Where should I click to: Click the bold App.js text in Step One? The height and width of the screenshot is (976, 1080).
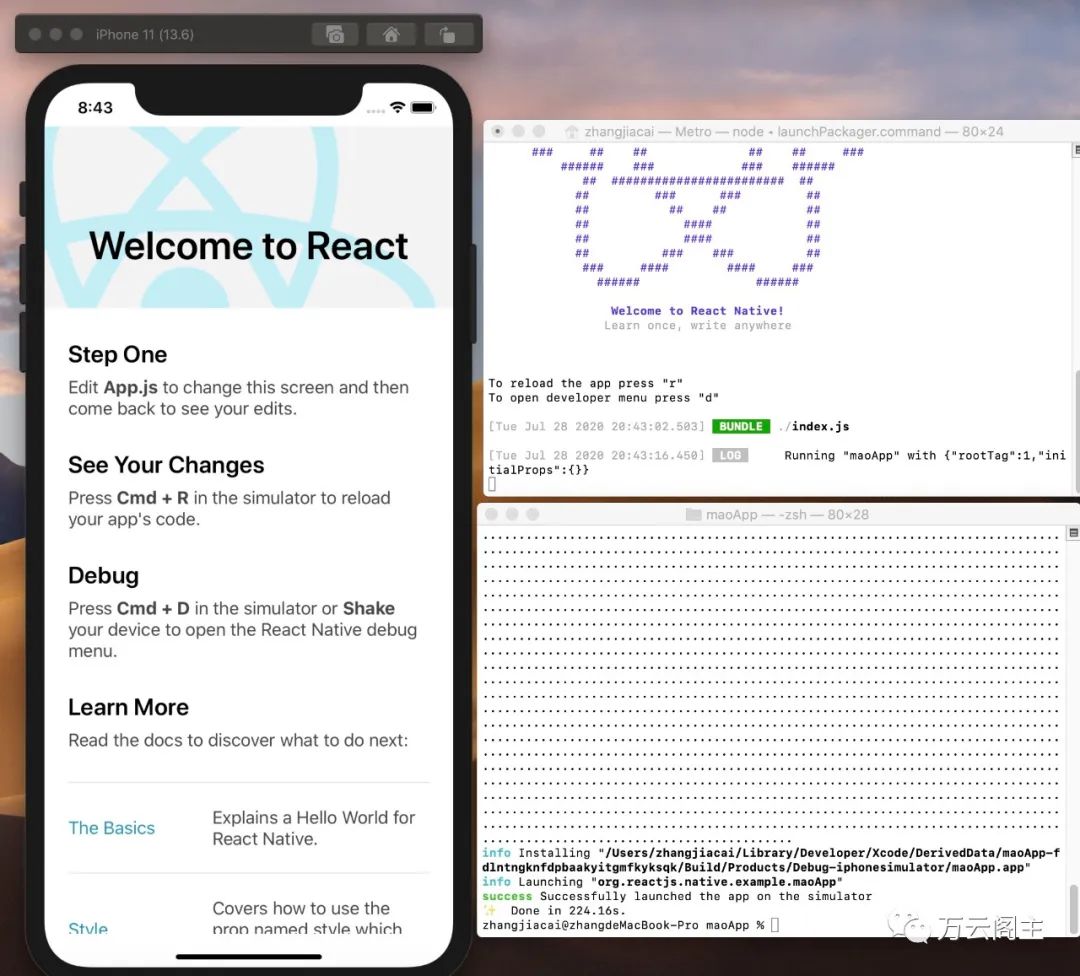click(131, 388)
